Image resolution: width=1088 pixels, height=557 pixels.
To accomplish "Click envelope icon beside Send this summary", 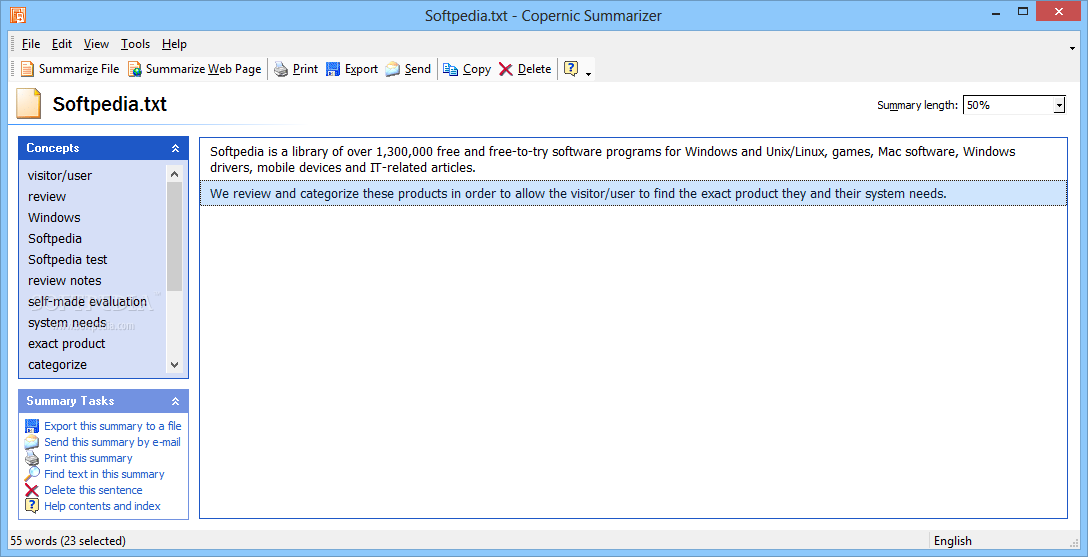I will (32, 442).
